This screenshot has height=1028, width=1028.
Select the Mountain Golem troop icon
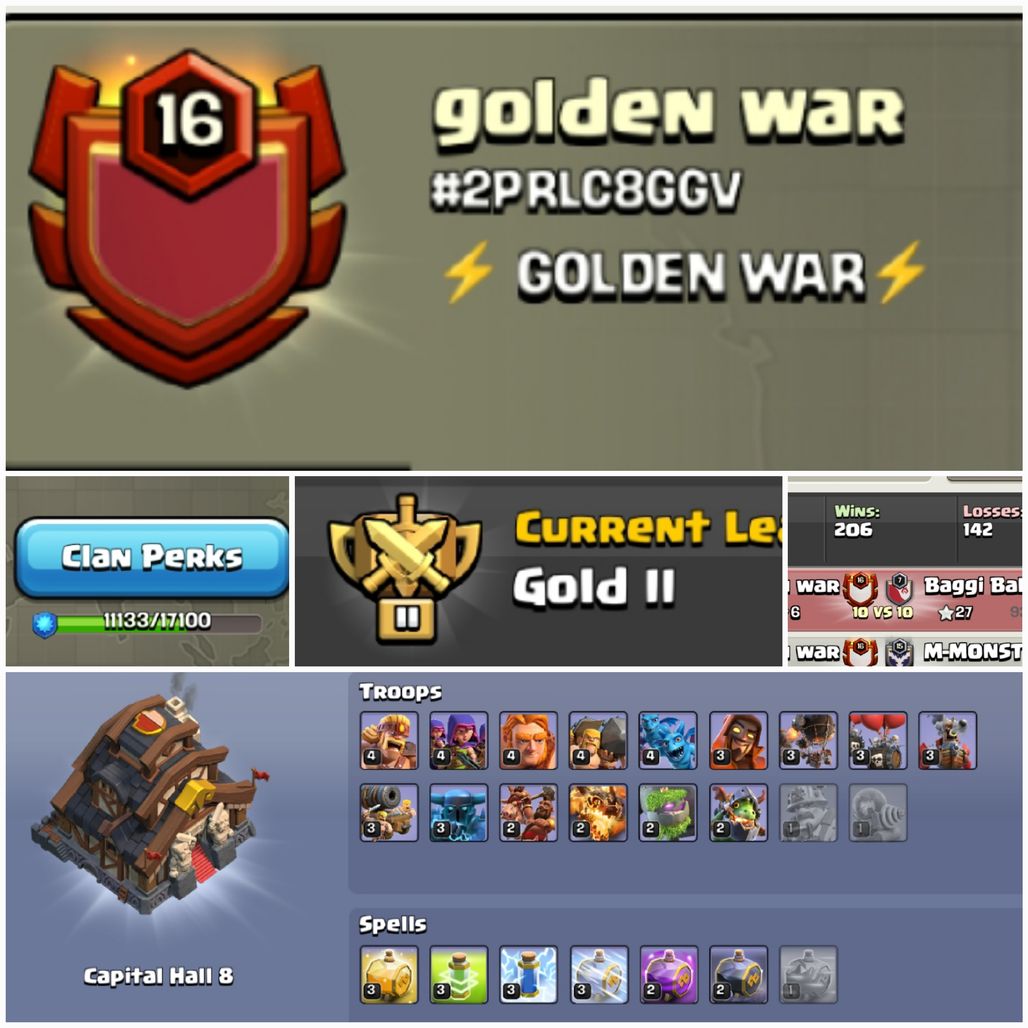tap(668, 813)
